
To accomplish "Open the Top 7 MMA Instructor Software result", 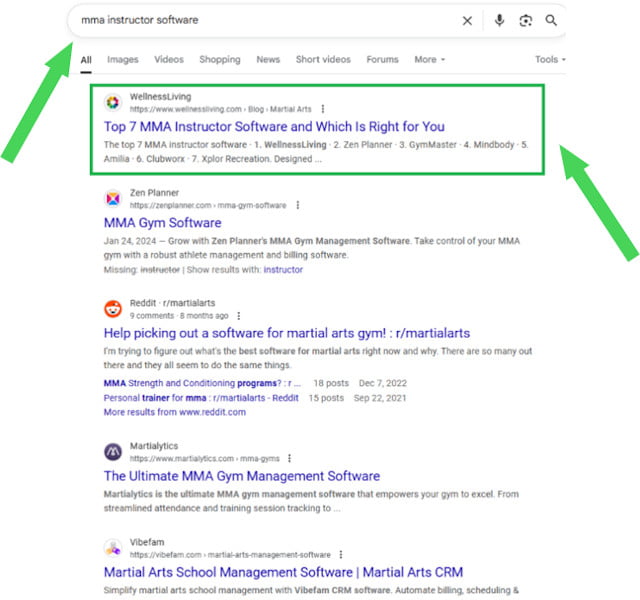I will pos(274,127).
